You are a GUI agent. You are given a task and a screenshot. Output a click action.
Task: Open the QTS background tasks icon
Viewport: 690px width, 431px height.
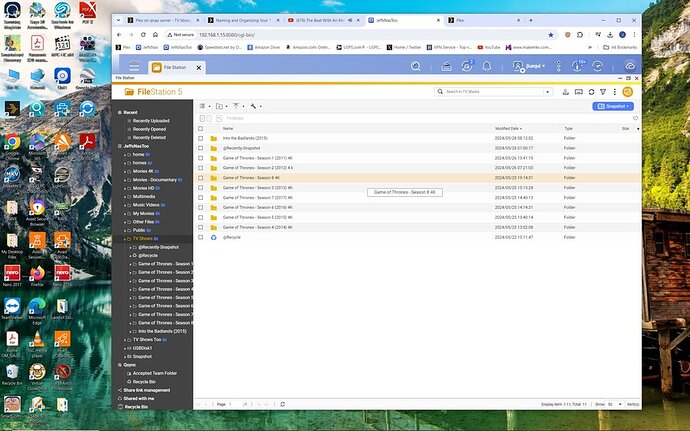coord(446,66)
